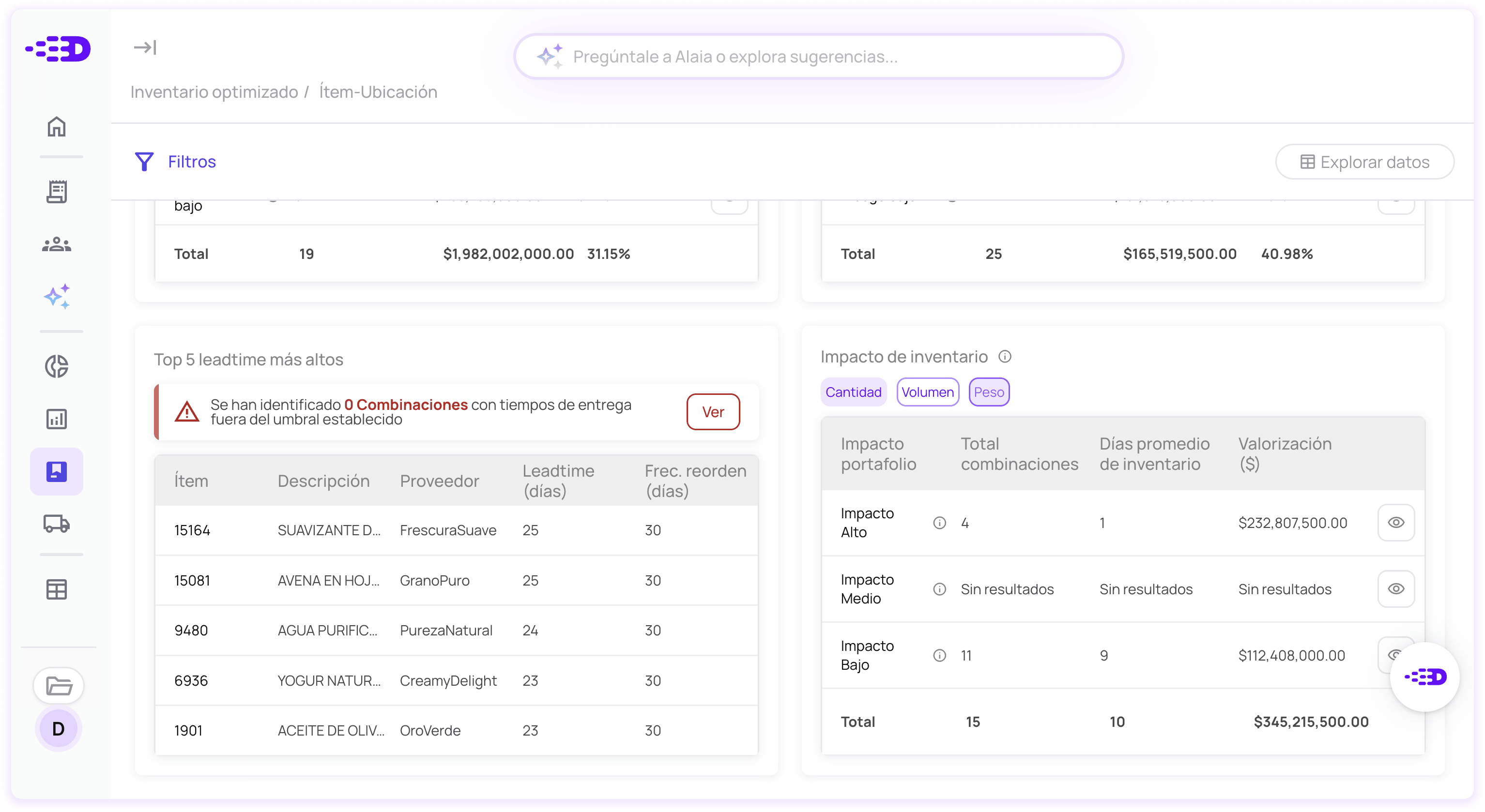
Task: Click supplier FrescuraSuave
Action: tap(448, 531)
